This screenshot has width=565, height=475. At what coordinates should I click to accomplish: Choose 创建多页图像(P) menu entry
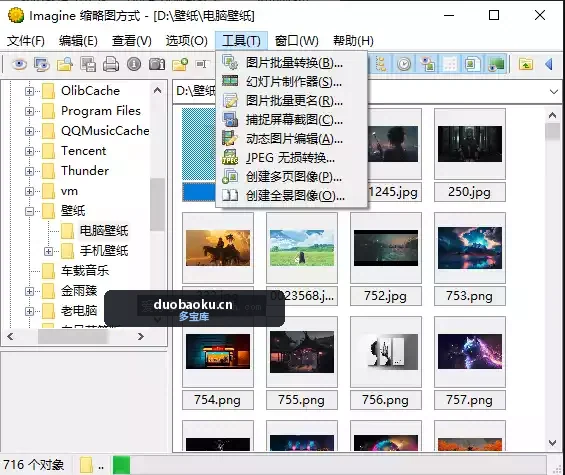[x=291, y=177]
